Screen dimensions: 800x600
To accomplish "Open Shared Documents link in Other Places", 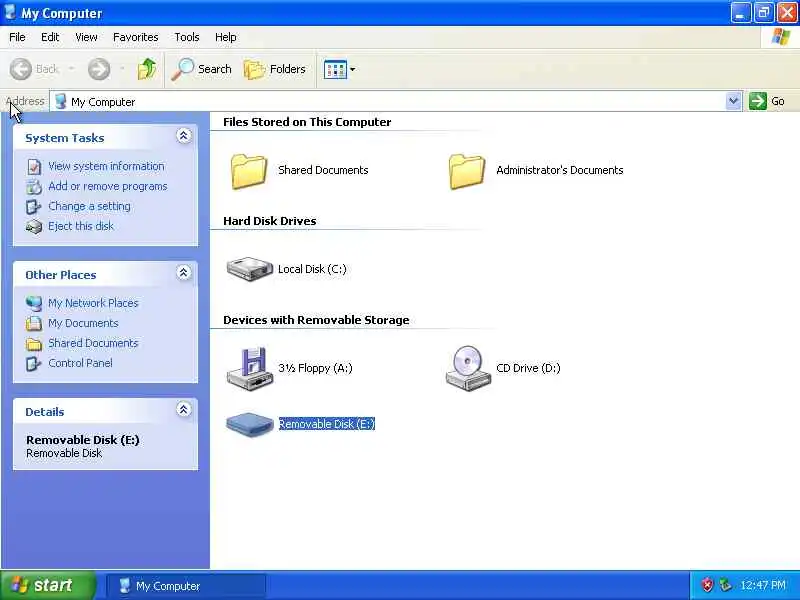I will tap(93, 343).
